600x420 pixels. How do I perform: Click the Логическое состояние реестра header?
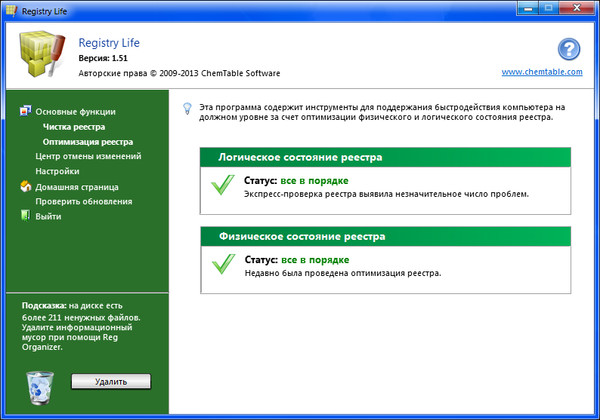pyautogui.click(x=385, y=158)
